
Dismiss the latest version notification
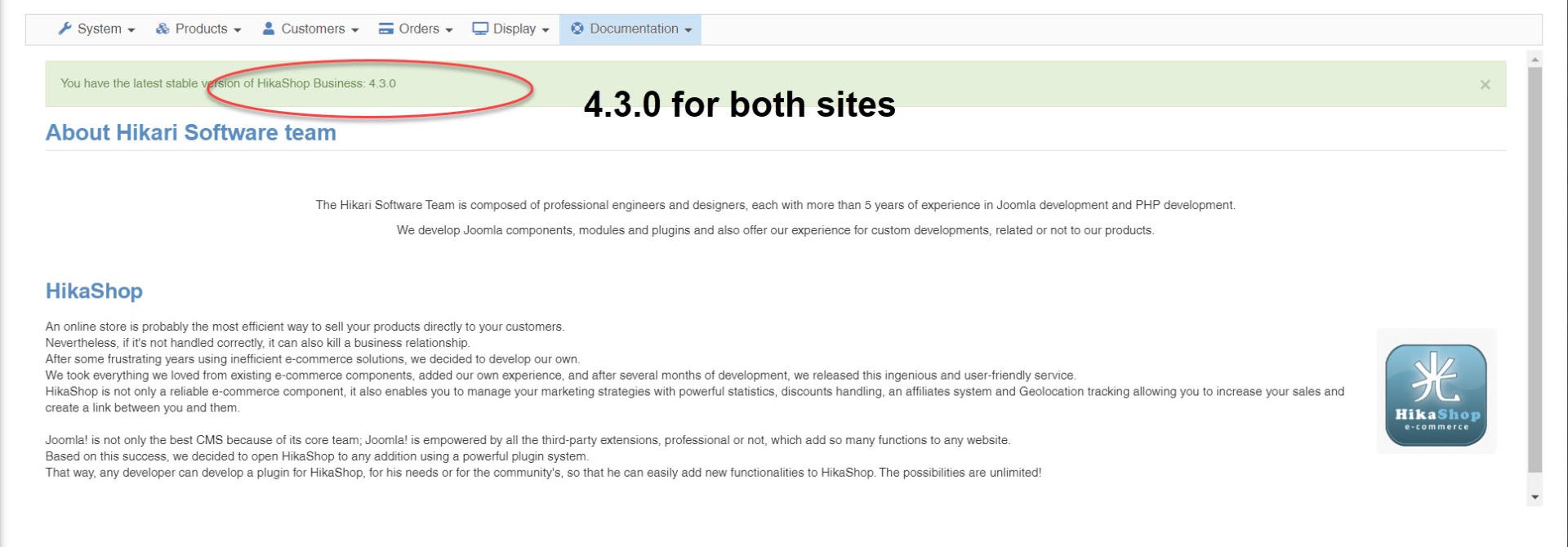pyautogui.click(x=1485, y=85)
